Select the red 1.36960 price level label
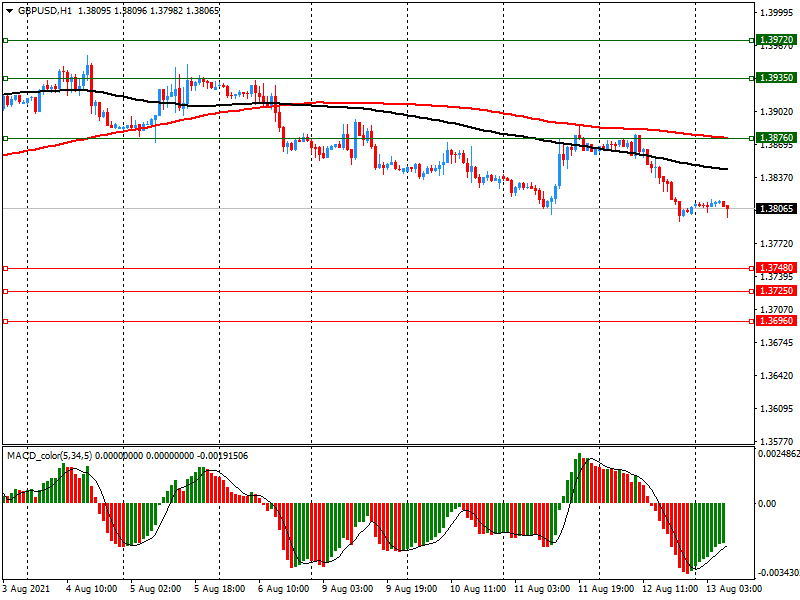 click(x=776, y=321)
